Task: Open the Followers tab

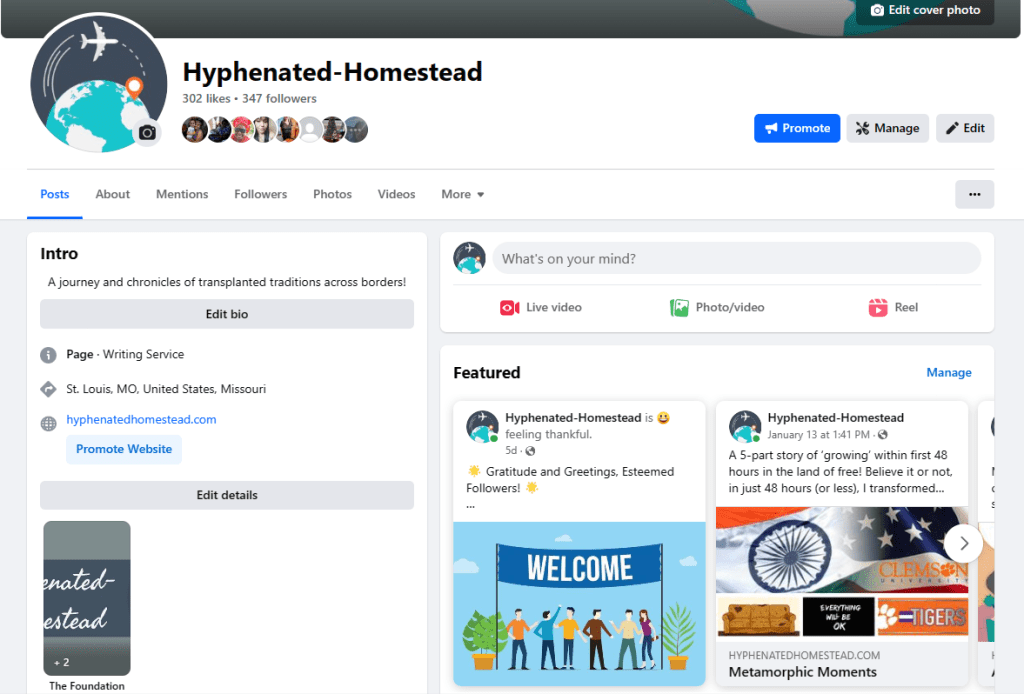Action: [x=260, y=194]
